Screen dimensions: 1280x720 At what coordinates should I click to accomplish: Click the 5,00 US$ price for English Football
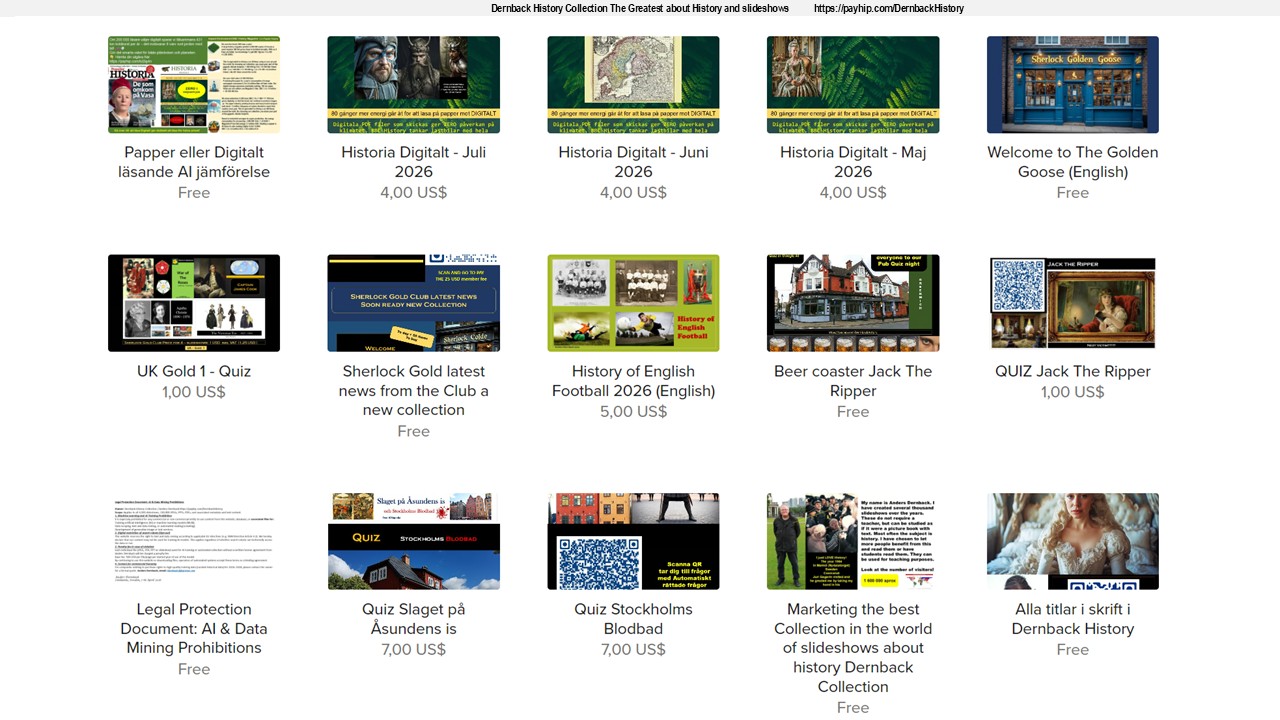tap(633, 412)
